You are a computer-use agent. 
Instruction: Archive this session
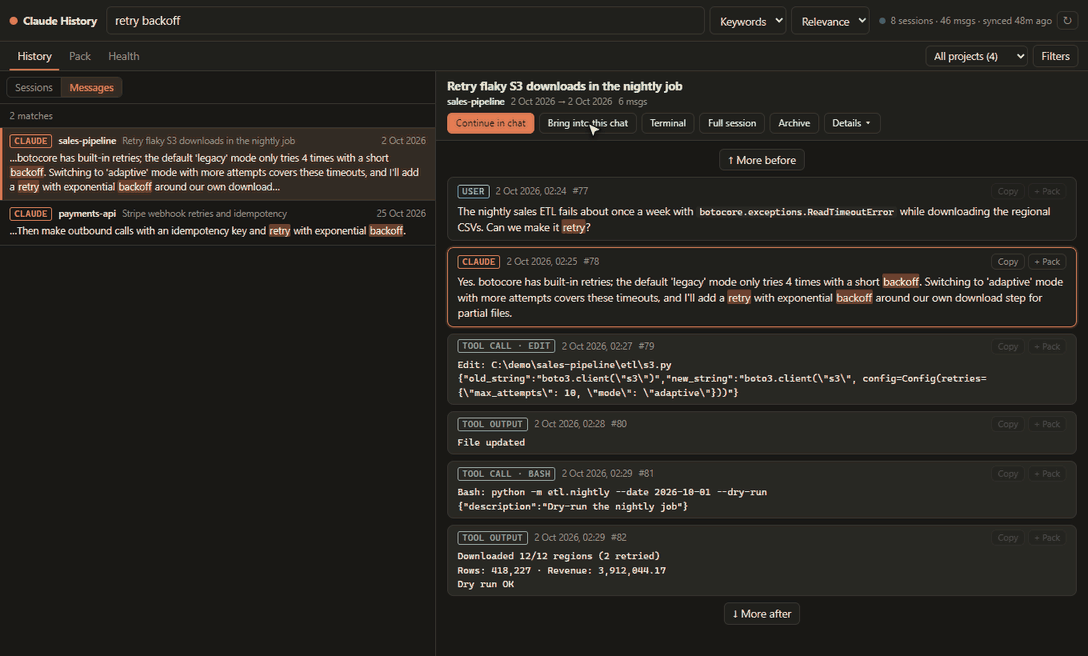tap(794, 123)
